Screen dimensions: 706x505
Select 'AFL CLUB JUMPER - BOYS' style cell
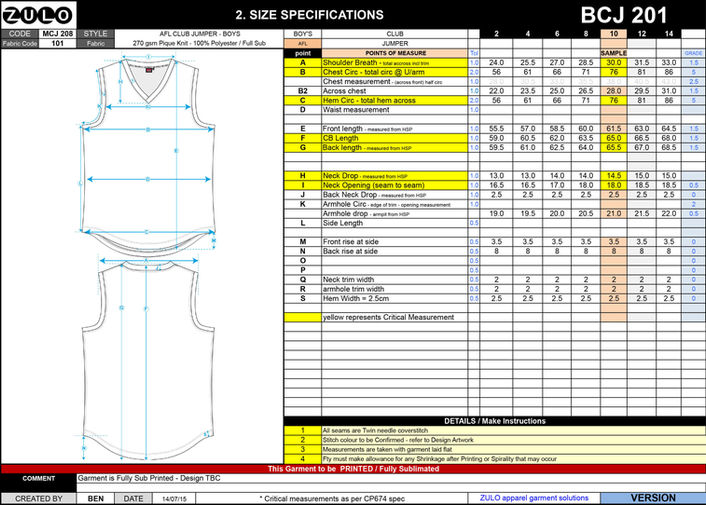pos(199,34)
